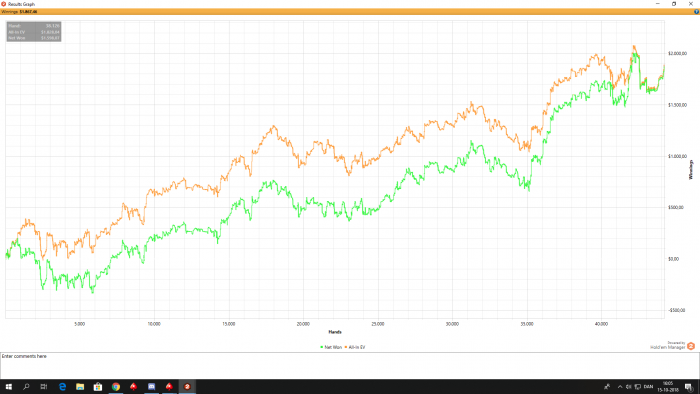Click the $0,00 label on the winnings axis
This screenshot has width=700, height=394.
(673, 259)
